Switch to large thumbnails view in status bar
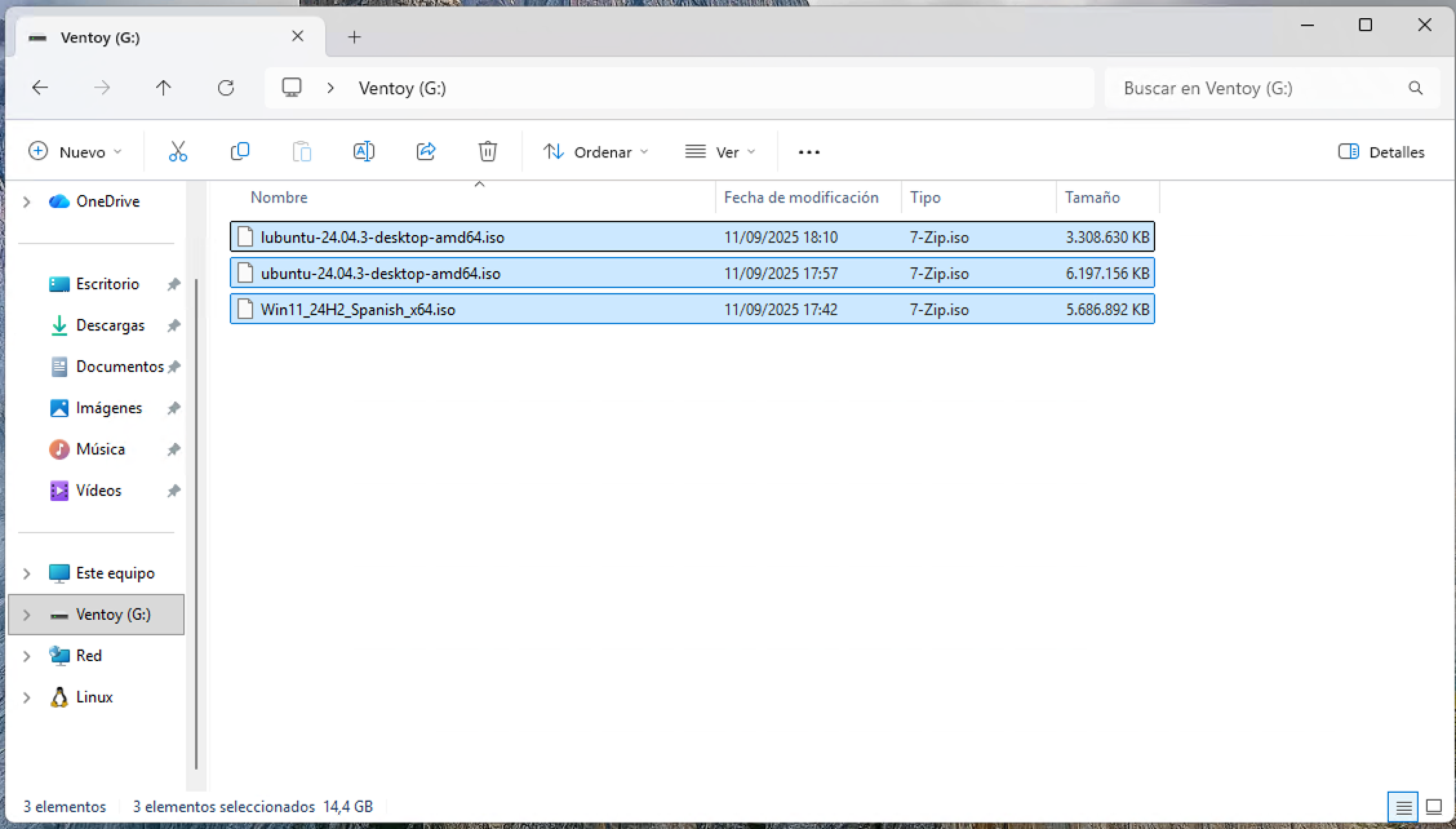The image size is (1456, 829). tap(1434, 806)
